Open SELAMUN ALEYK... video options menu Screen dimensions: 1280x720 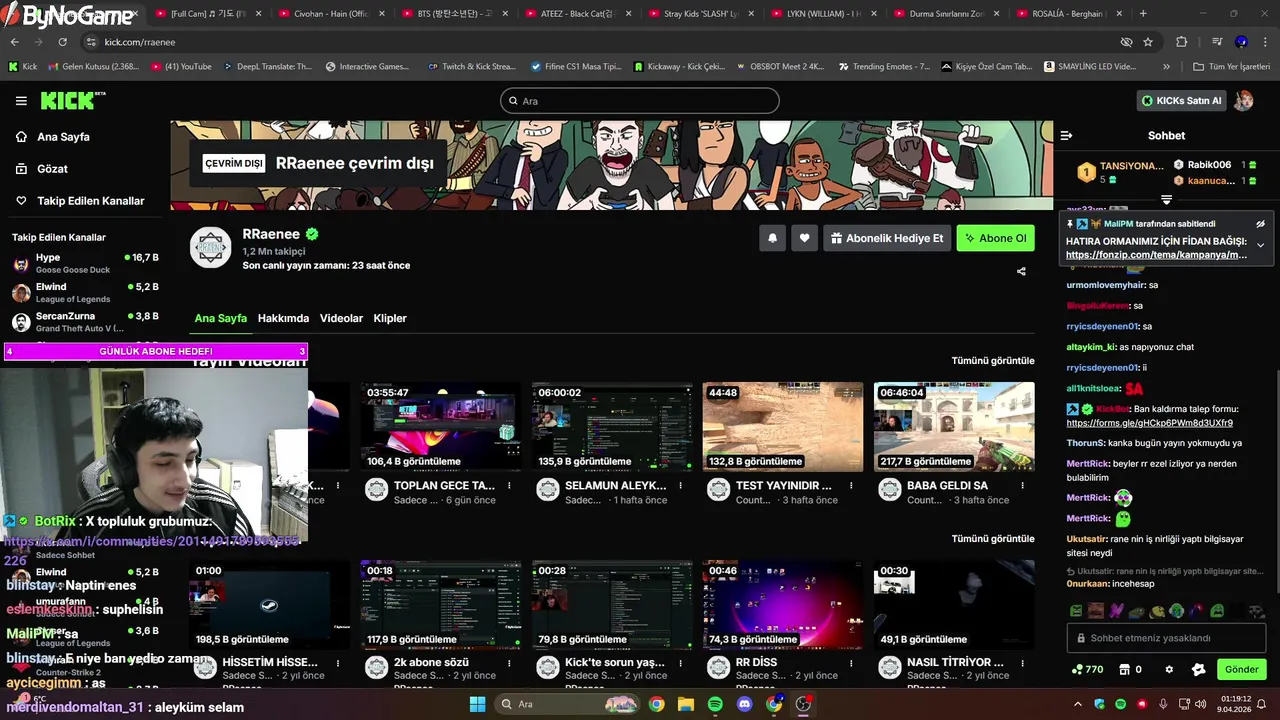point(680,486)
